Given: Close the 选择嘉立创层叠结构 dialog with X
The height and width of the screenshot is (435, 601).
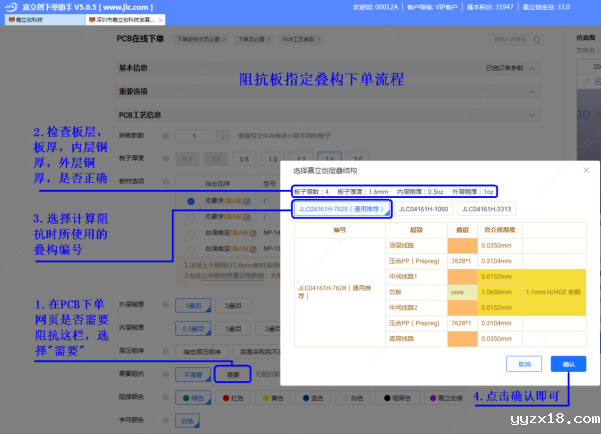Looking at the screenshot, I should 589,170.
